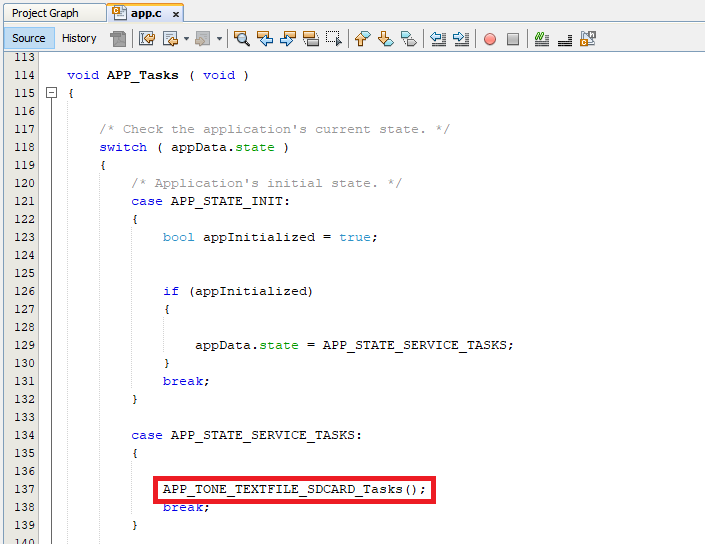Viewport: 705px width, 544px height.
Task: Find previous occurrence arrow icon
Action: (265, 39)
